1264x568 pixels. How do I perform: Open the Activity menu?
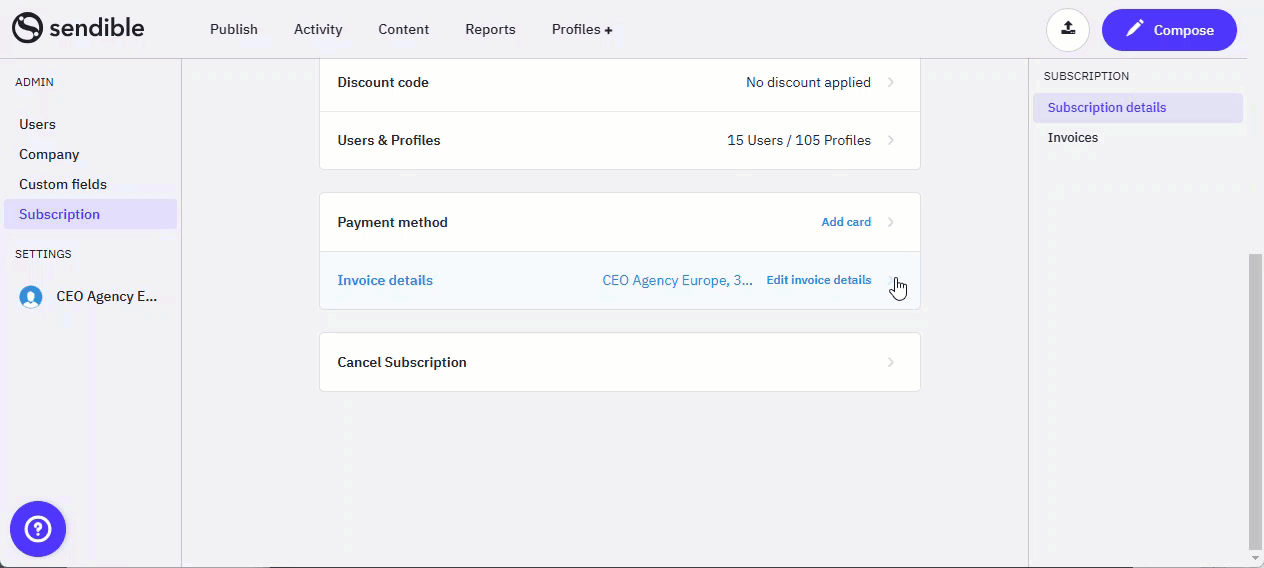click(318, 30)
